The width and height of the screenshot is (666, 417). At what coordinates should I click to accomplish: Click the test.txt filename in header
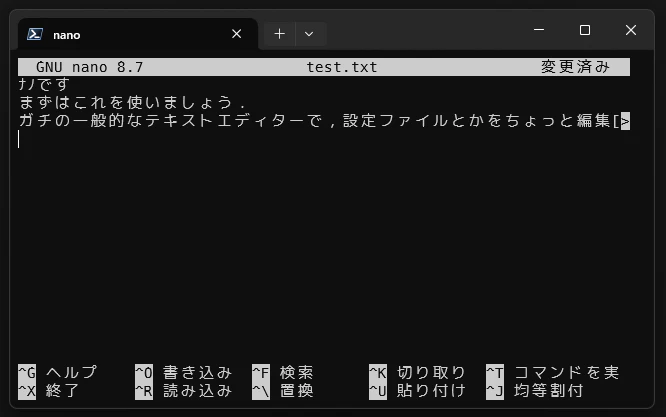pyautogui.click(x=342, y=67)
